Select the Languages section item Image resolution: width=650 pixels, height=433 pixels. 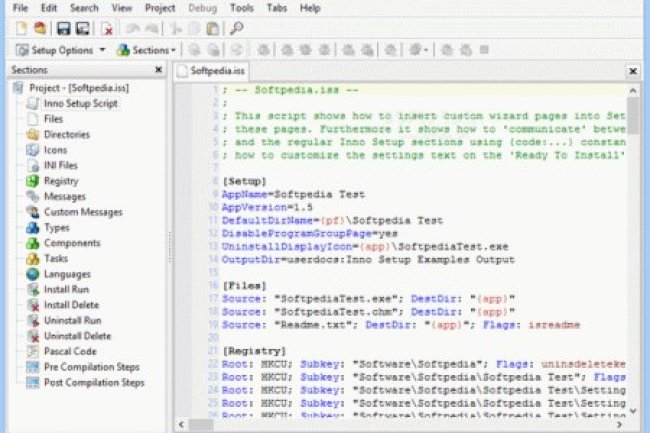click(x=67, y=273)
